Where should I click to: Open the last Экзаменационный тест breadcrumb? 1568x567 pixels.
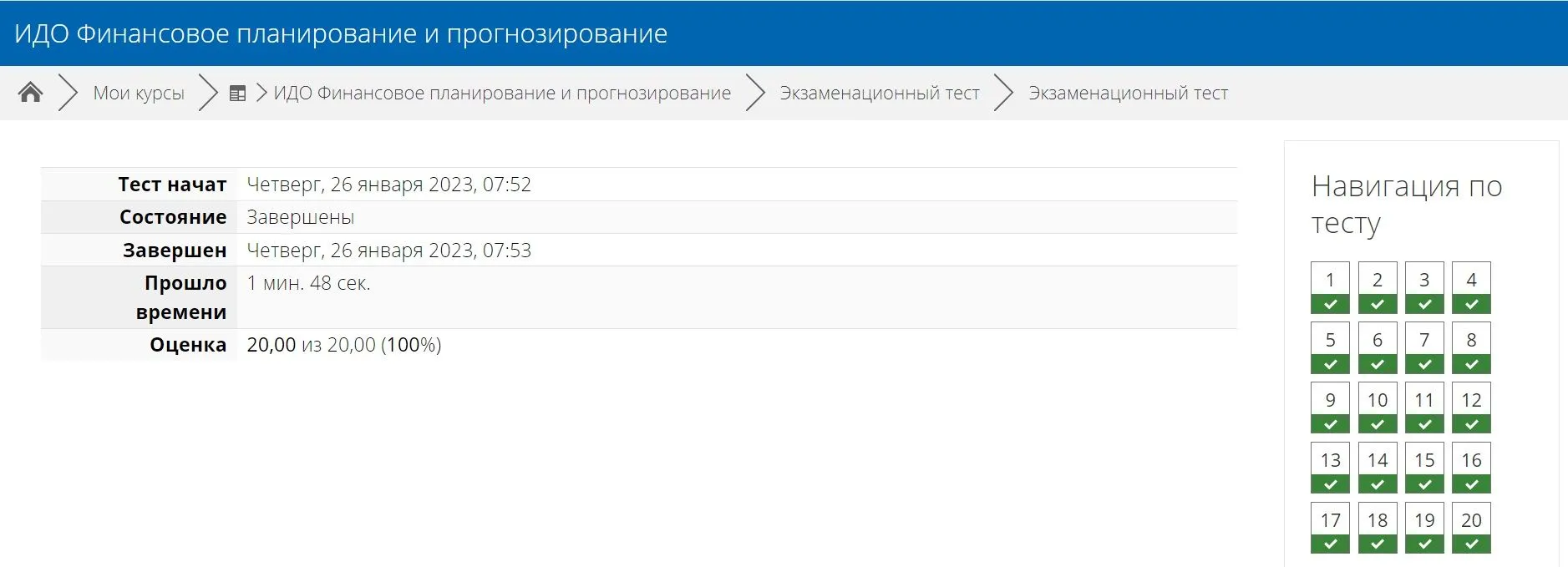pos(1128,94)
